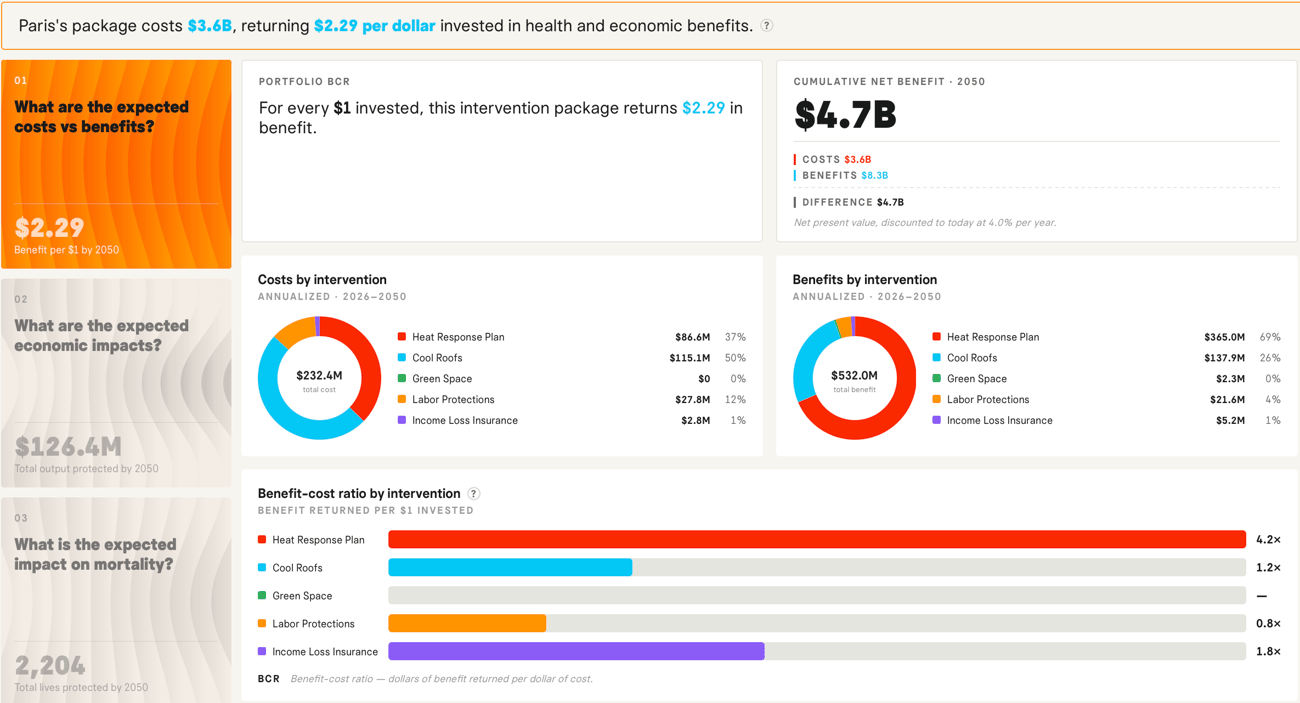
Task: Open the expected impact on mortality card
Action: pos(116,600)
